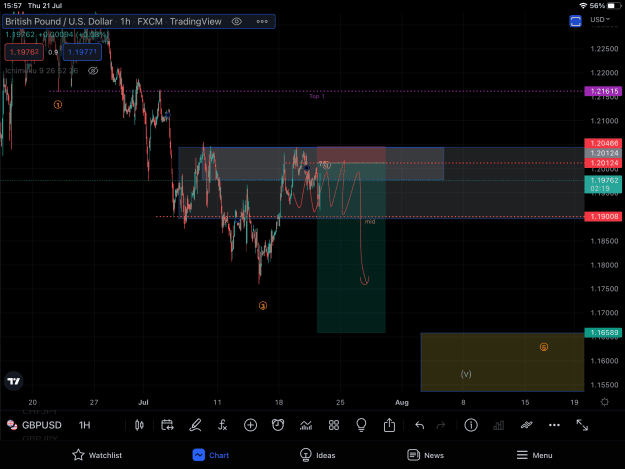
Task: Open chart settings gear near the time axis
Action: pos(605,402)
